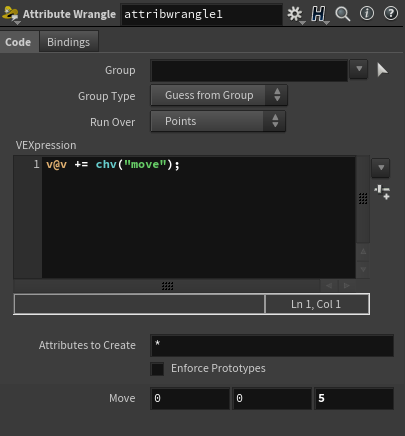405x436 pixels.
Task: Click the Attributes to Create label
Action: 87,345
